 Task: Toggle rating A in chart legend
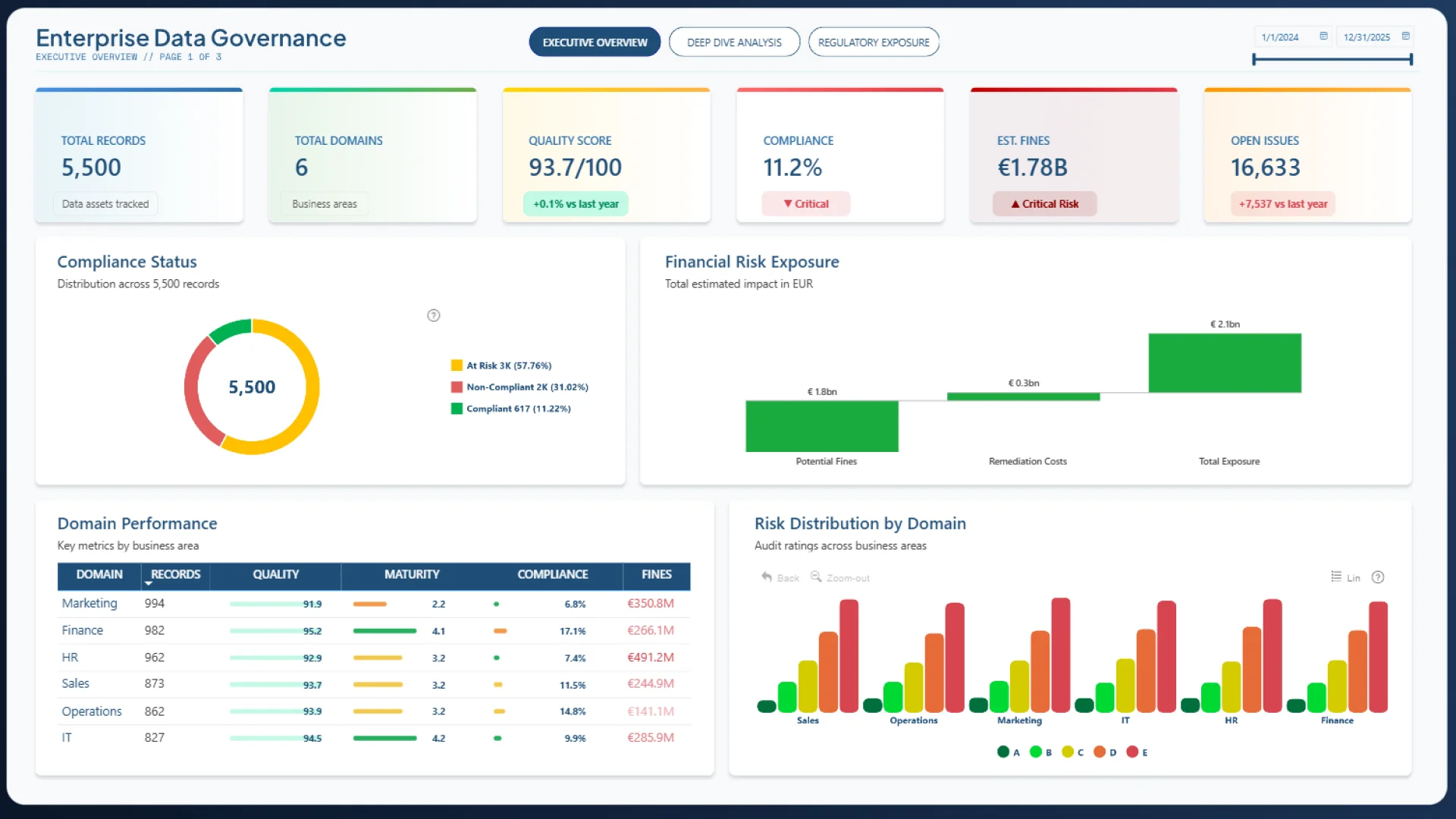[1003, 752]
